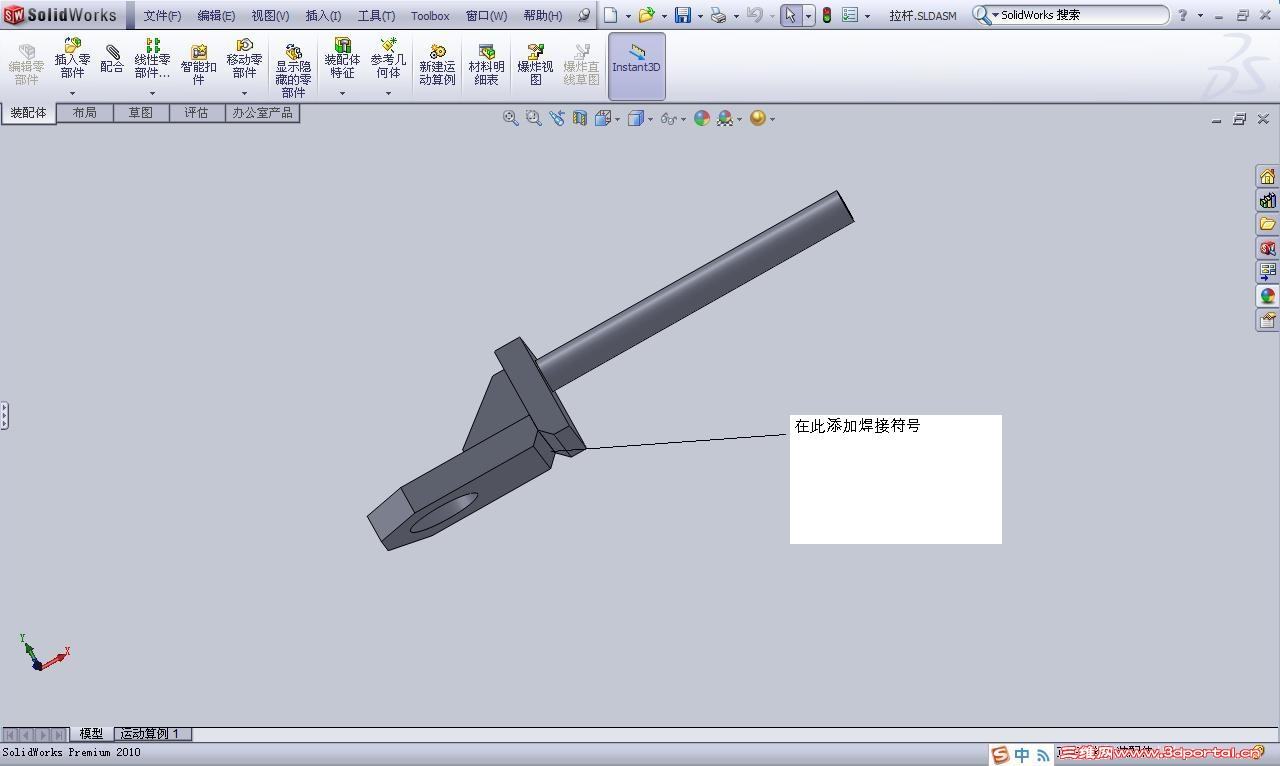Viewport: 1280px width, 766px height.
Task: Open the View (视图) menu
Action: pos(270,15)
